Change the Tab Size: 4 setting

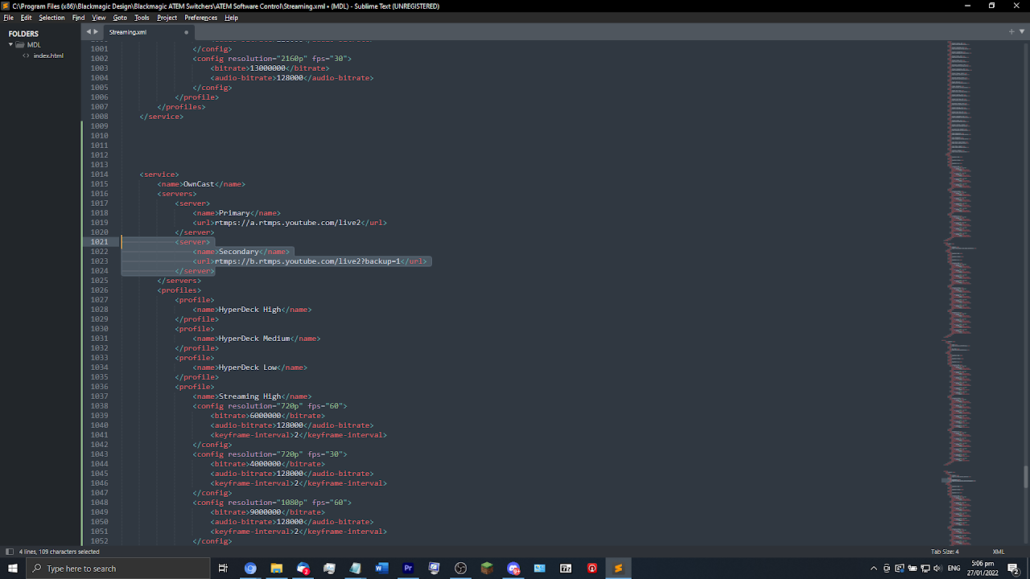[x=944, y=551]
